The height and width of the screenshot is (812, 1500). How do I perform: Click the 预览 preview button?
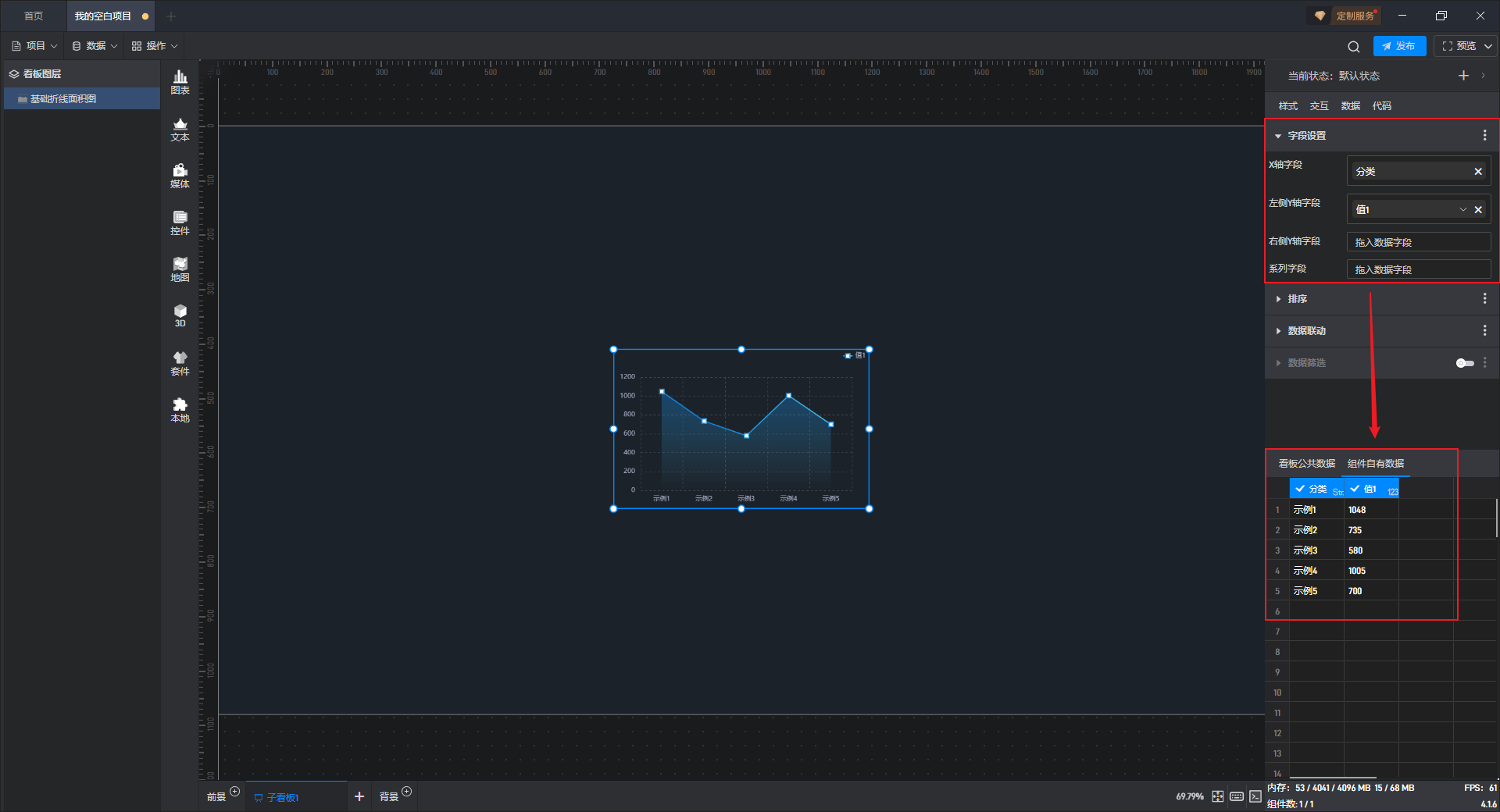click(1459, 46)
